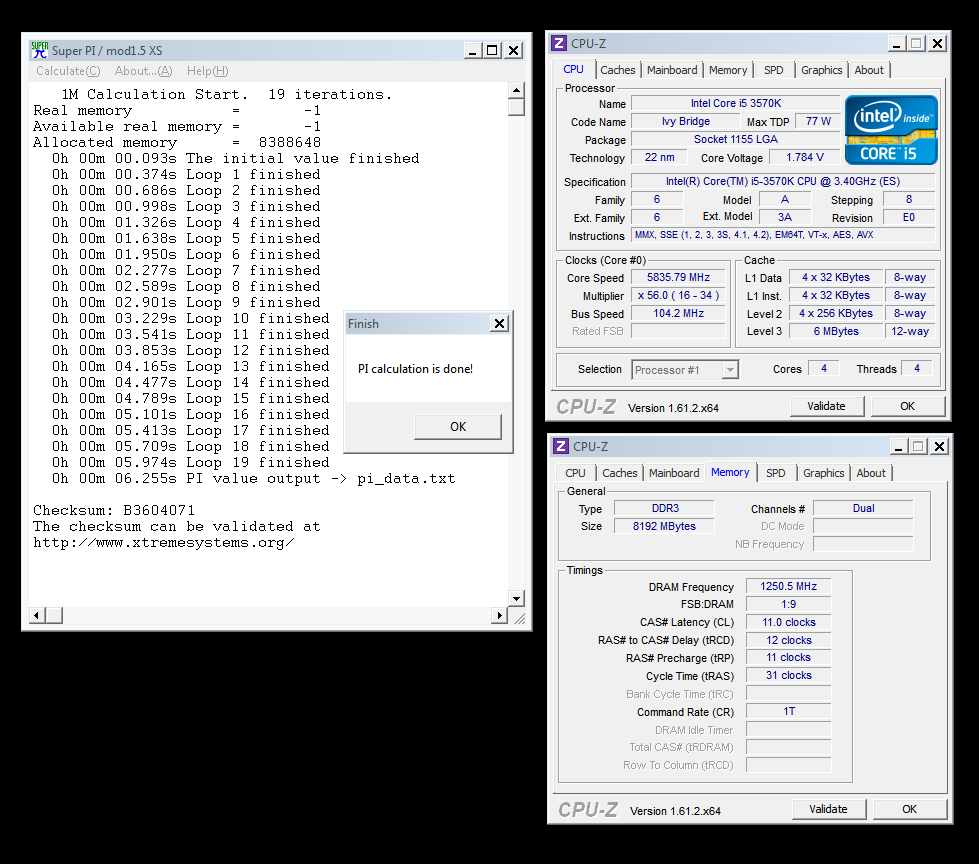Open Graphics tab in top CPU-Z window
The width and height of the screenshot is (979, 864).
[x=822, y=70]
